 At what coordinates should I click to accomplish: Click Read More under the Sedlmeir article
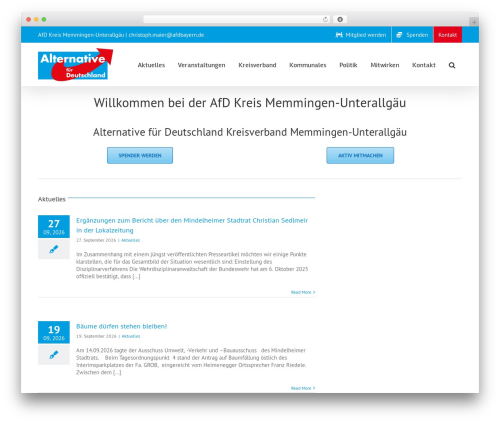pyautogui.click(x=303, y=292)
